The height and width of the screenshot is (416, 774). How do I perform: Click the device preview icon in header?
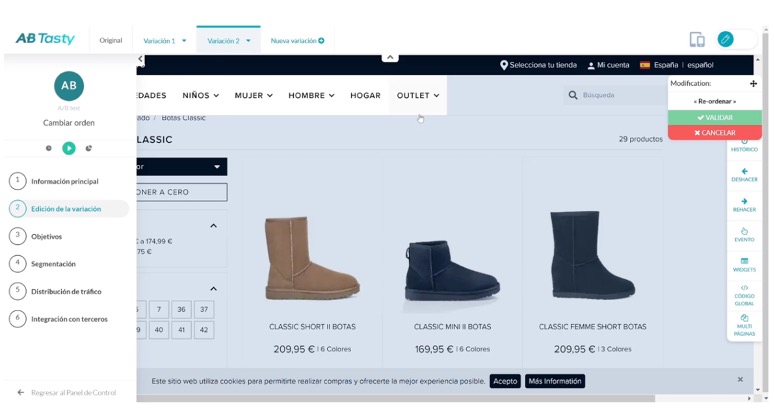coord(697,39)
